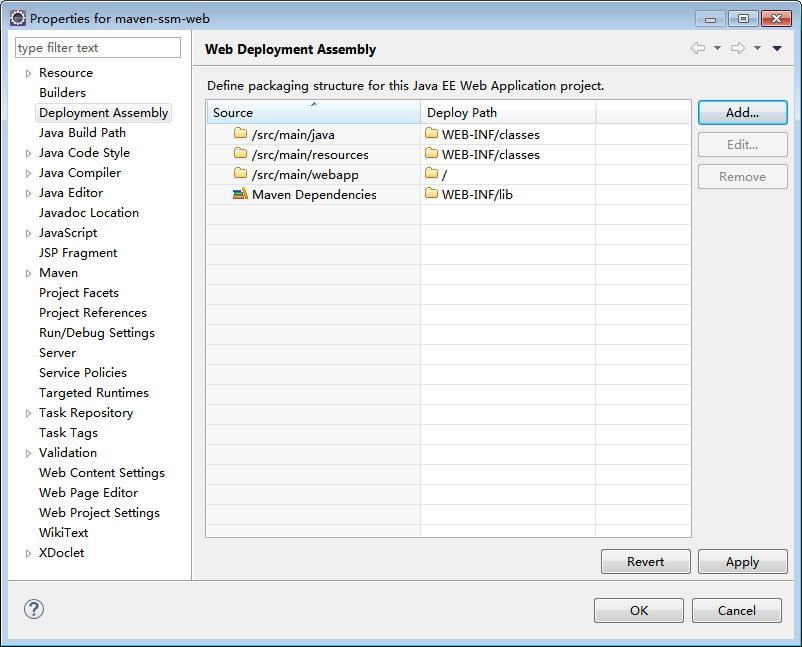The width and height of the screenshot is (802, 647).
Task: Expand the Task Repository node
Action: [29, 413]
